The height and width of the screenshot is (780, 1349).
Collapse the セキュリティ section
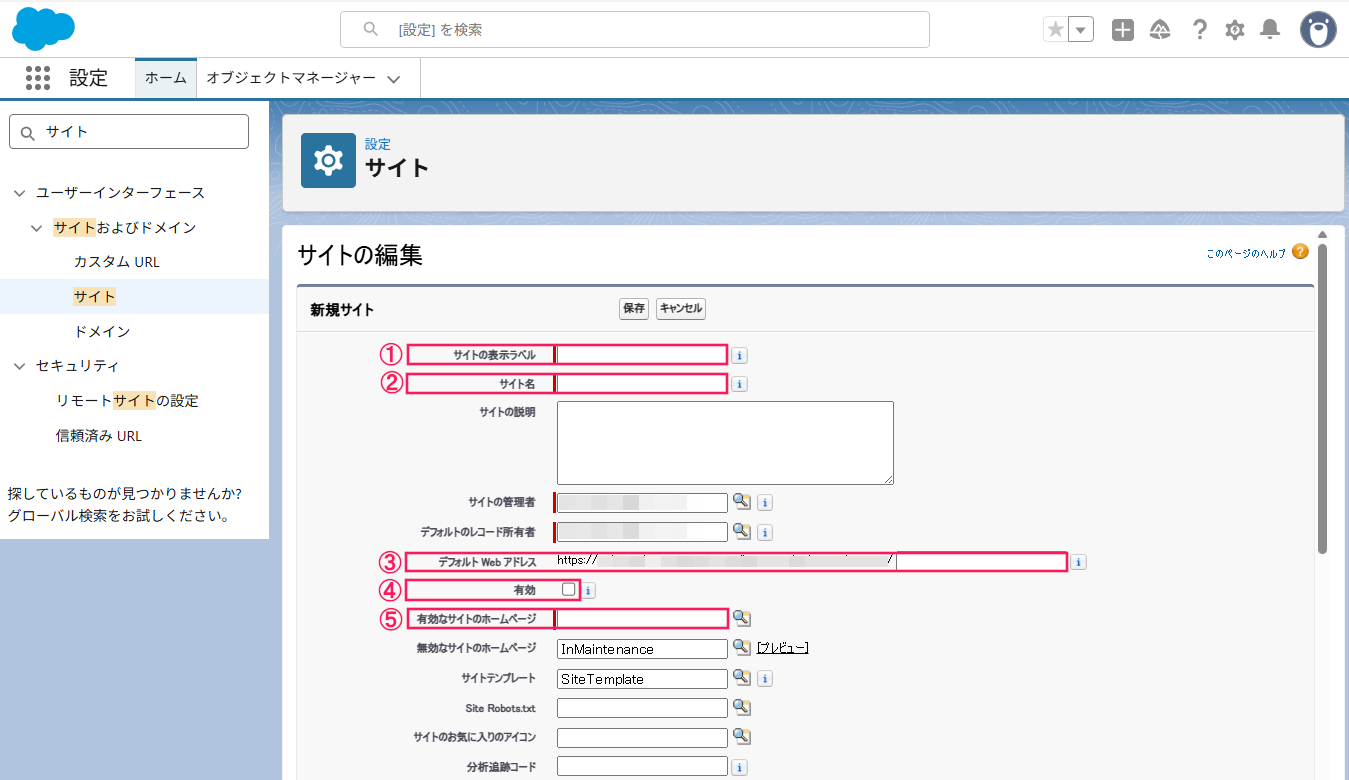tap(19, 366)
